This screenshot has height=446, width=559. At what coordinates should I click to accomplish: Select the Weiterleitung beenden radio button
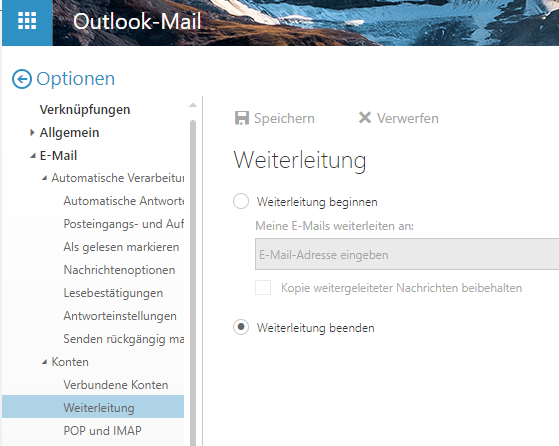(x=241, y=327)
